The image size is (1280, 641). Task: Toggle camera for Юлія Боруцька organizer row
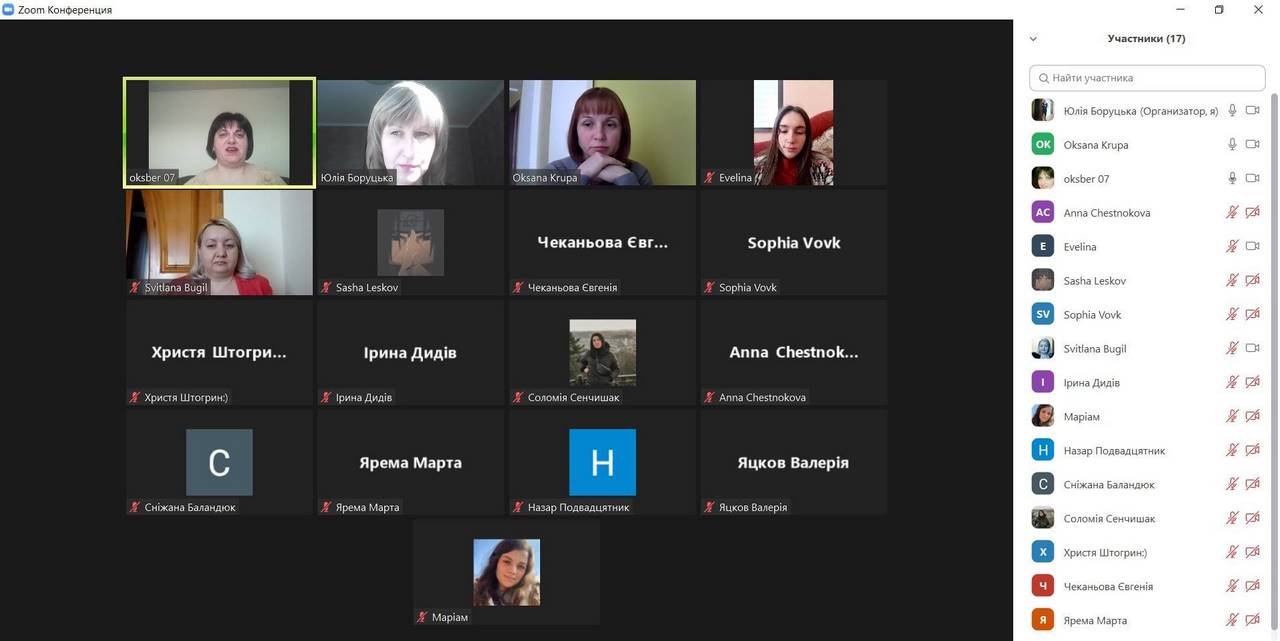click(x=1252, y=111)
